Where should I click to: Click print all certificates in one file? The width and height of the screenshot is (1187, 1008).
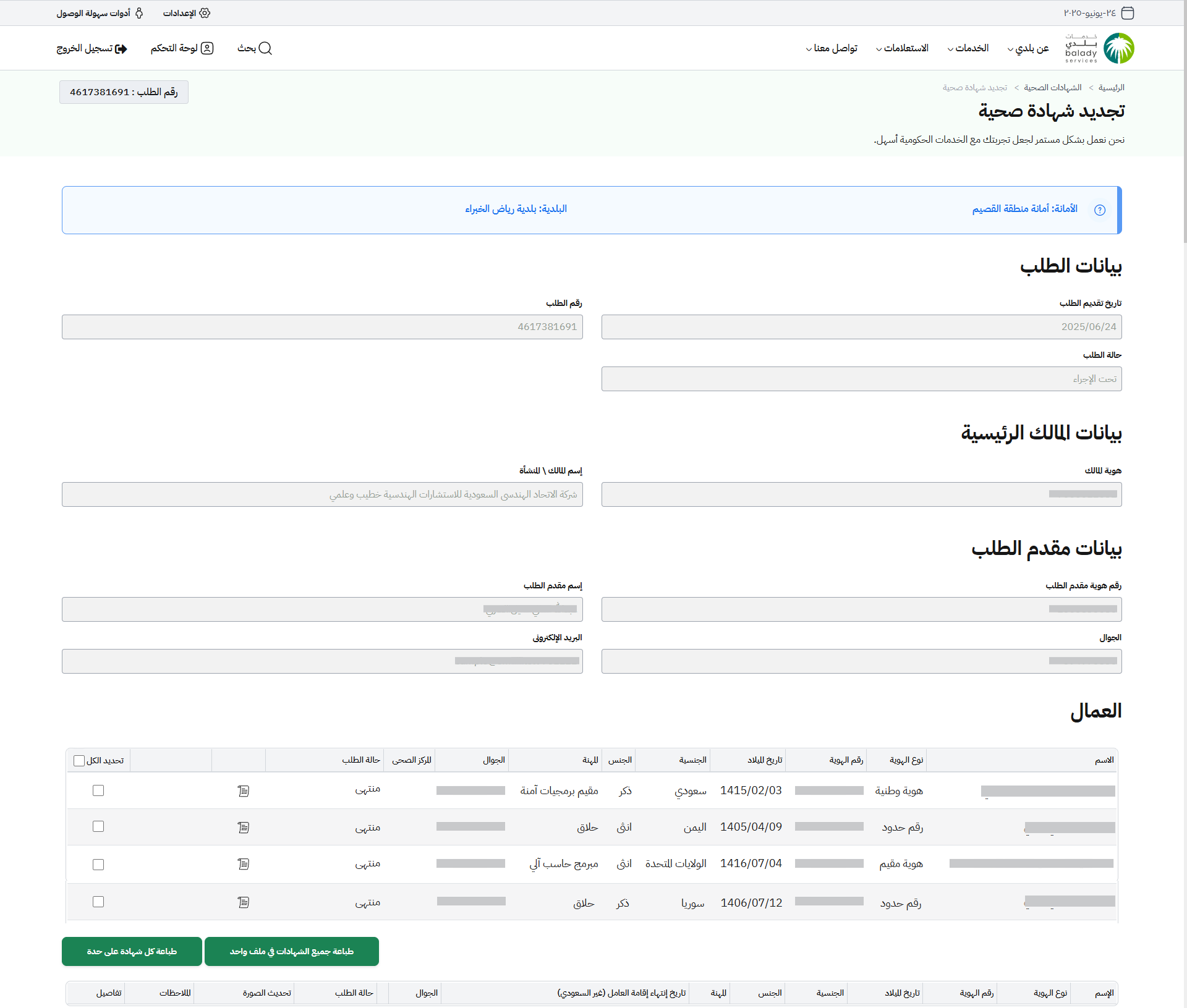(292, 952)
